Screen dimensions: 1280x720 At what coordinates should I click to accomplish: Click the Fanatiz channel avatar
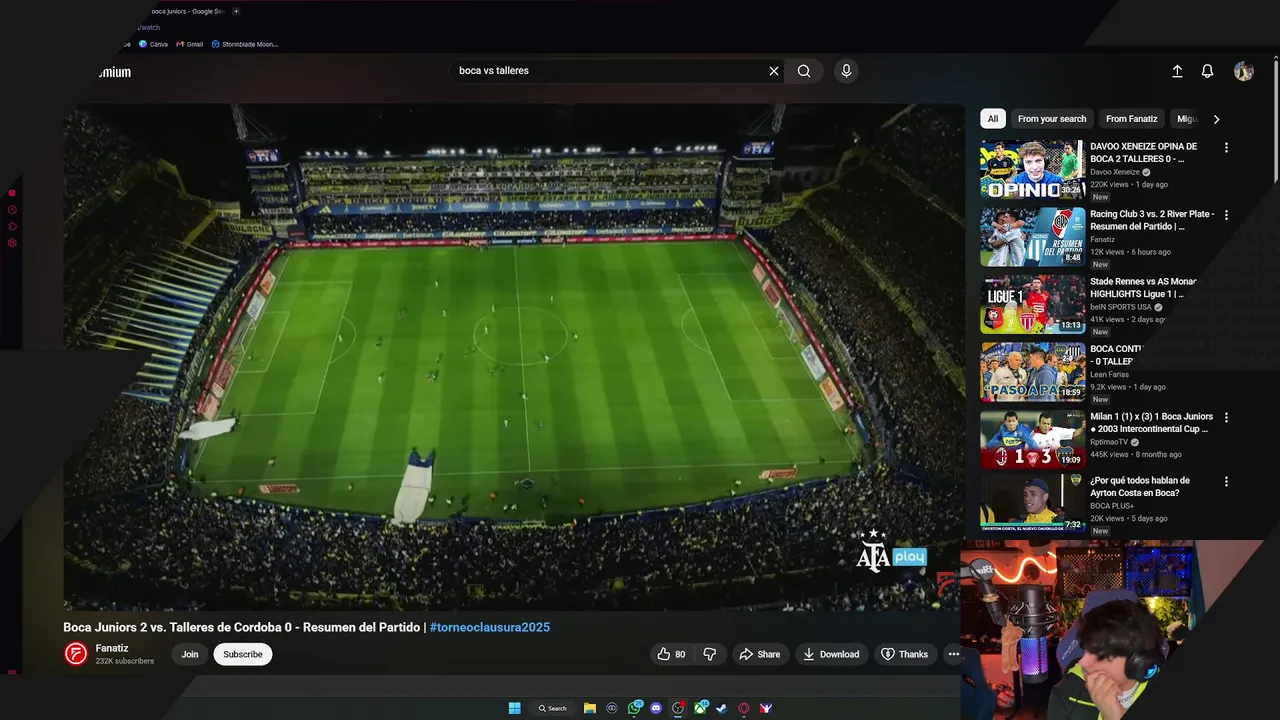point(76,654)
